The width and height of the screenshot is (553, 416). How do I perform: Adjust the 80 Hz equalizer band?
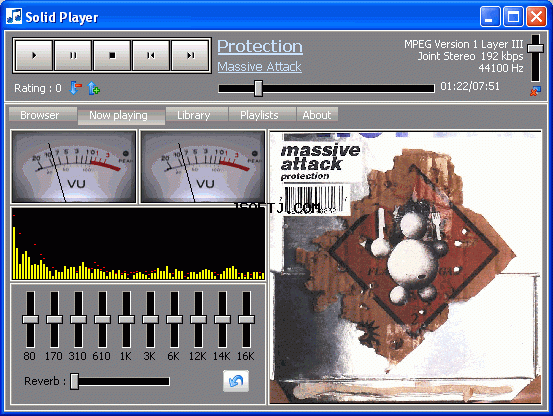coord(30,319)
